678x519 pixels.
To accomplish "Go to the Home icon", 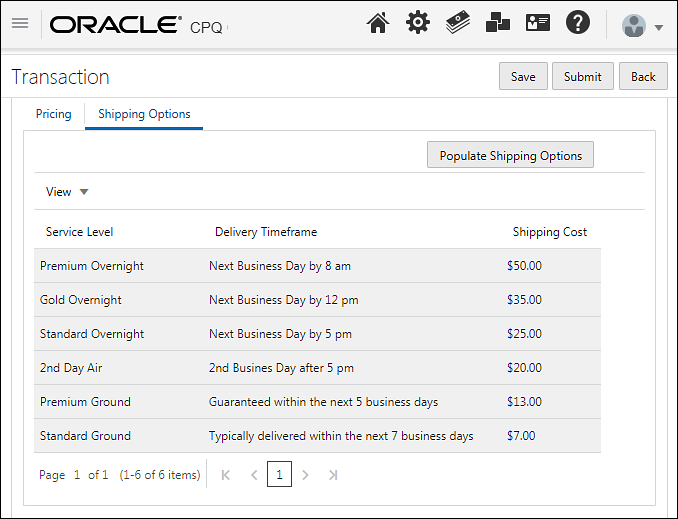I will click(378, 22).
